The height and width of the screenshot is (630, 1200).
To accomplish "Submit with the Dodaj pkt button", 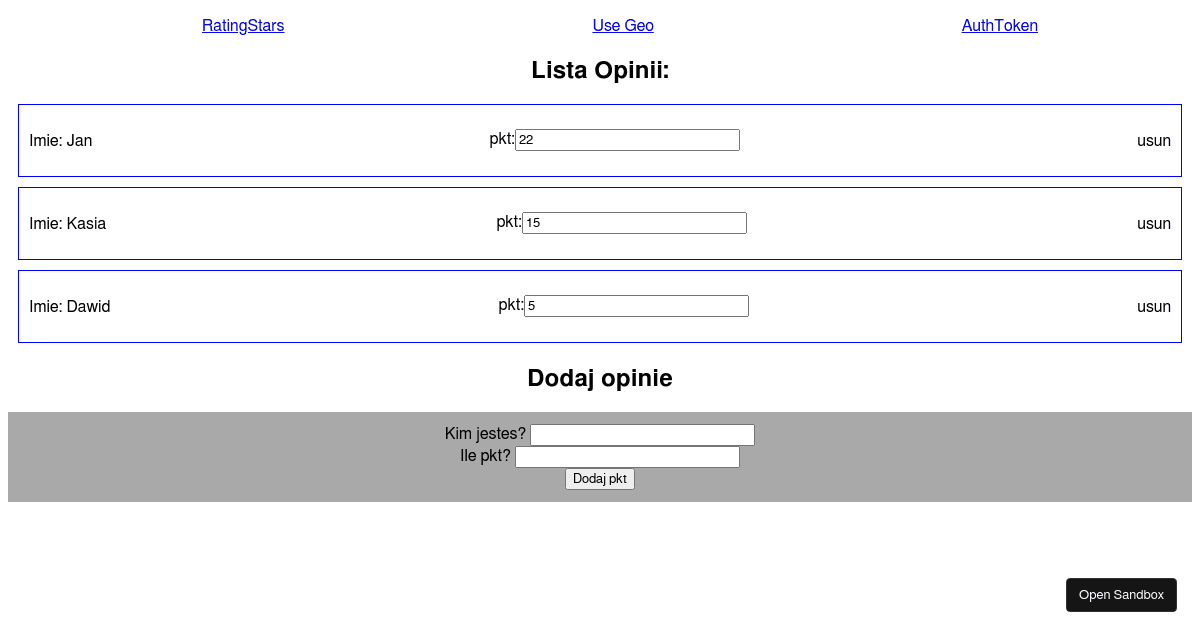I will click(600, 479).
